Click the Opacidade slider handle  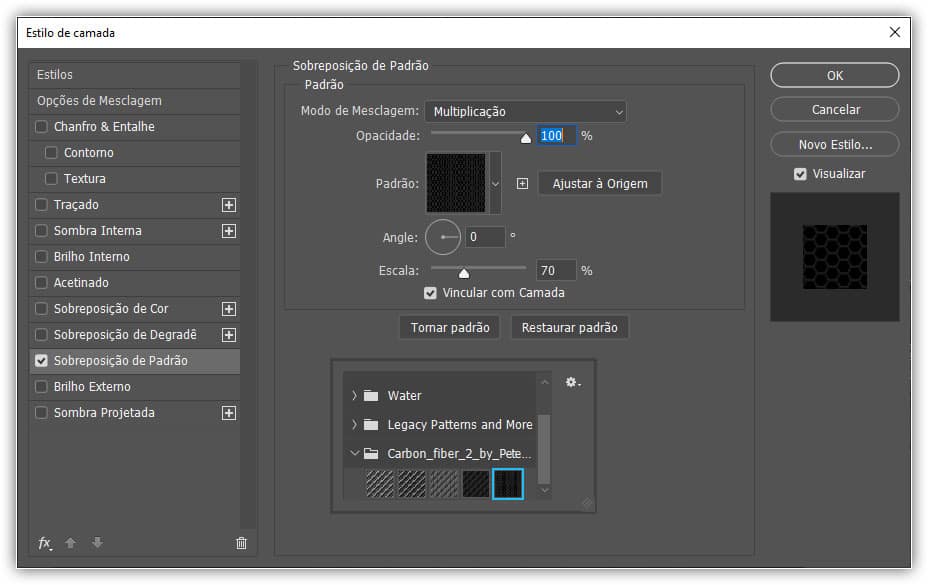pos(526,139)
